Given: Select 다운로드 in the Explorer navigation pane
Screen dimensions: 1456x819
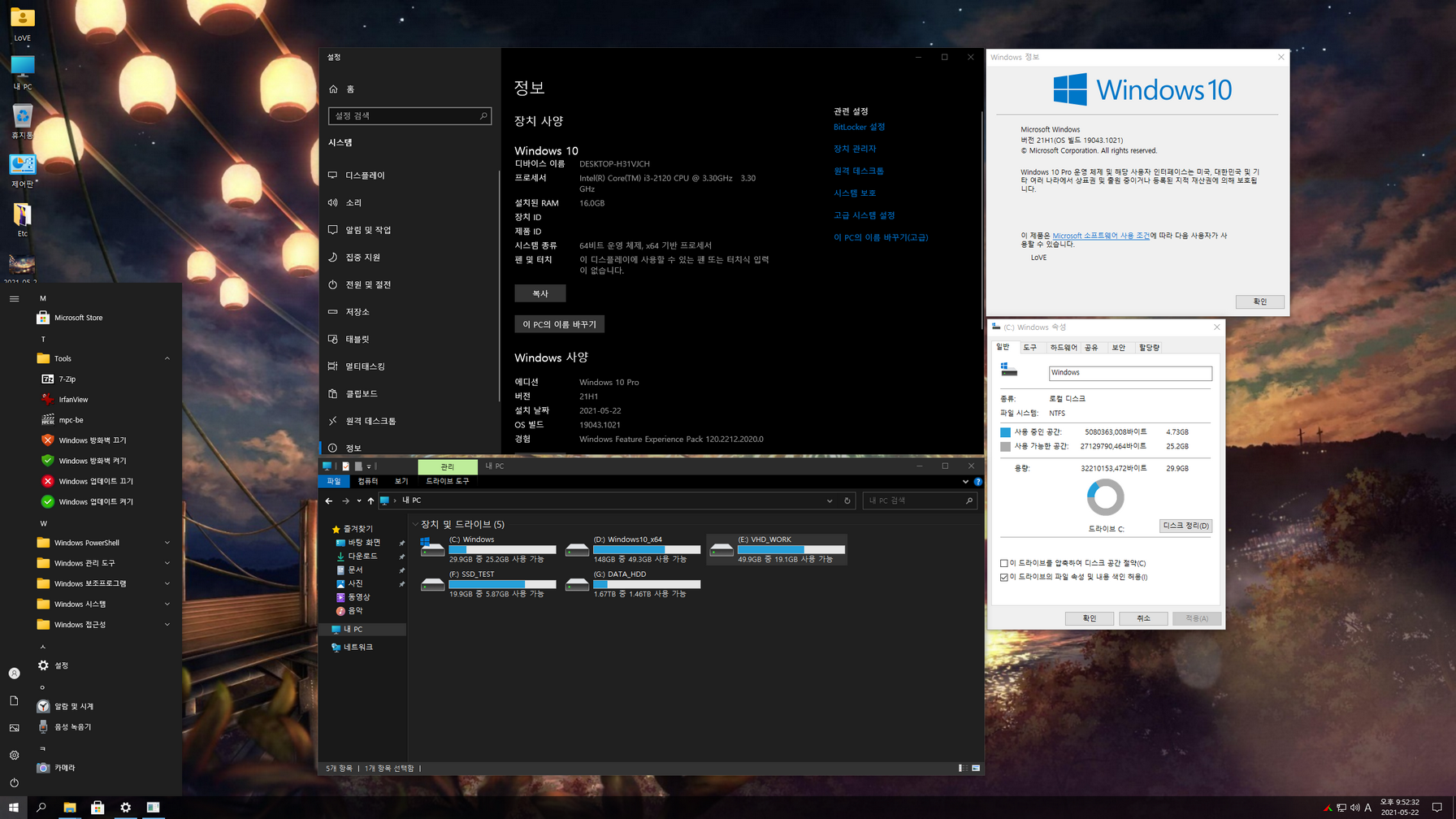Looking at the screenshot, I should pos(362,556).
